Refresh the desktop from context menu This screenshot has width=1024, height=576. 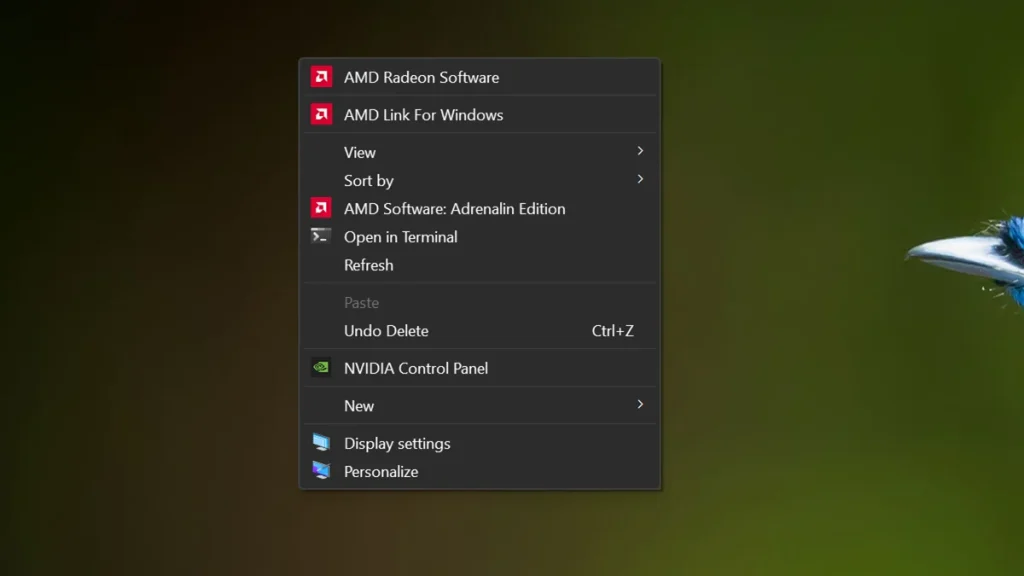[x=479, y=264]
